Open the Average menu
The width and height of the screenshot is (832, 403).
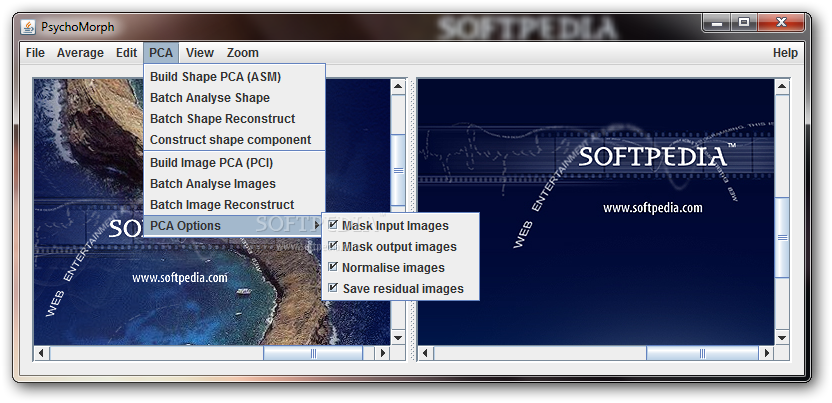(80, 53)
